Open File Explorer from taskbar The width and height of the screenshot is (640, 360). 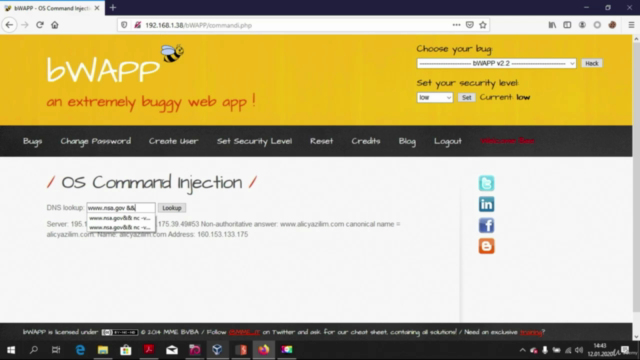coord(103,350)
